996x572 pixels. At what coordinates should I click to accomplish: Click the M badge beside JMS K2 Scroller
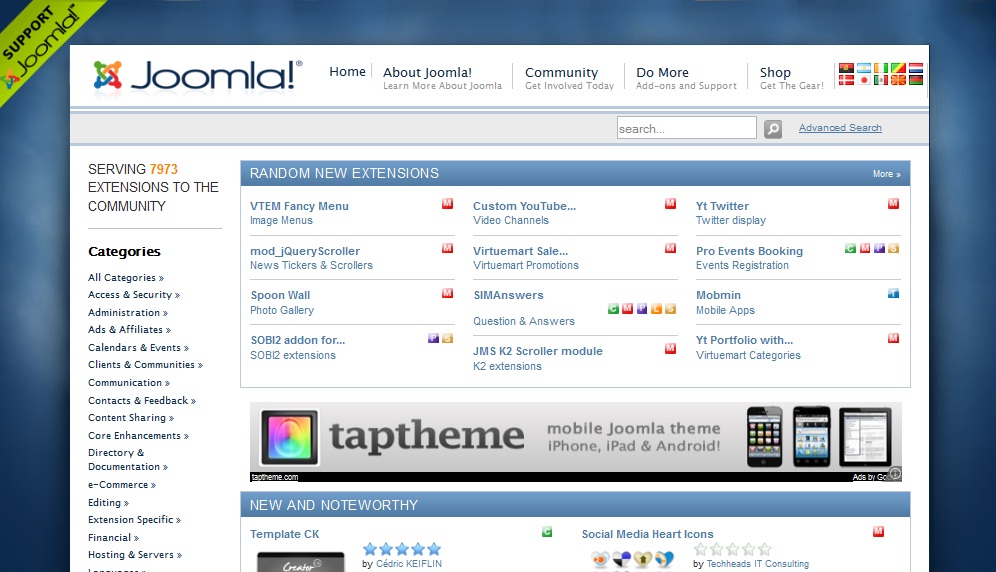point(670,349)
